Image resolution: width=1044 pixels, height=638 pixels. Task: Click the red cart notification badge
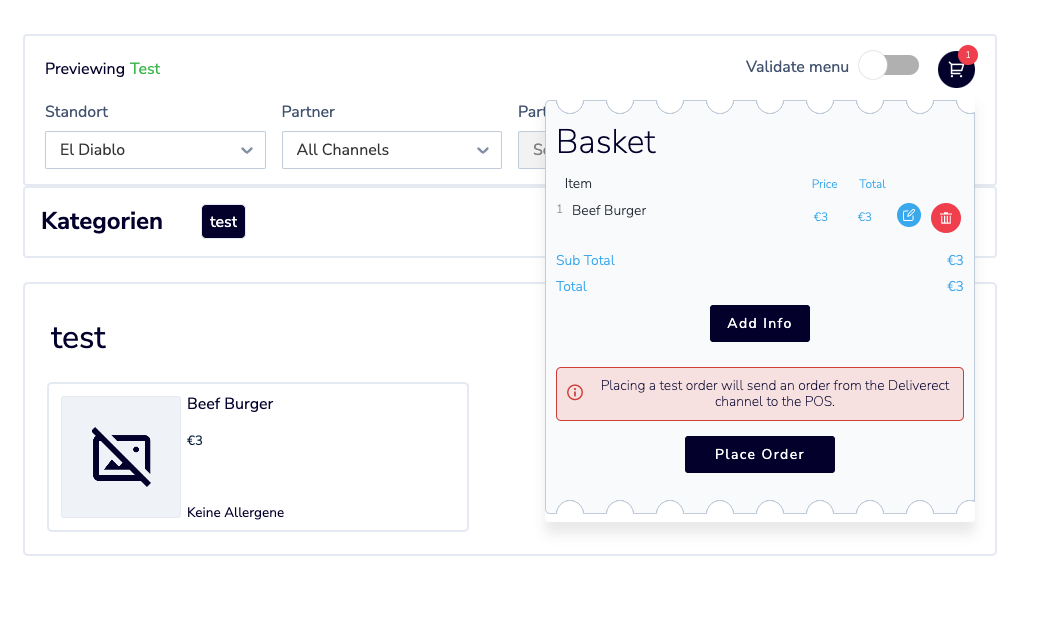tap(967, 55)
